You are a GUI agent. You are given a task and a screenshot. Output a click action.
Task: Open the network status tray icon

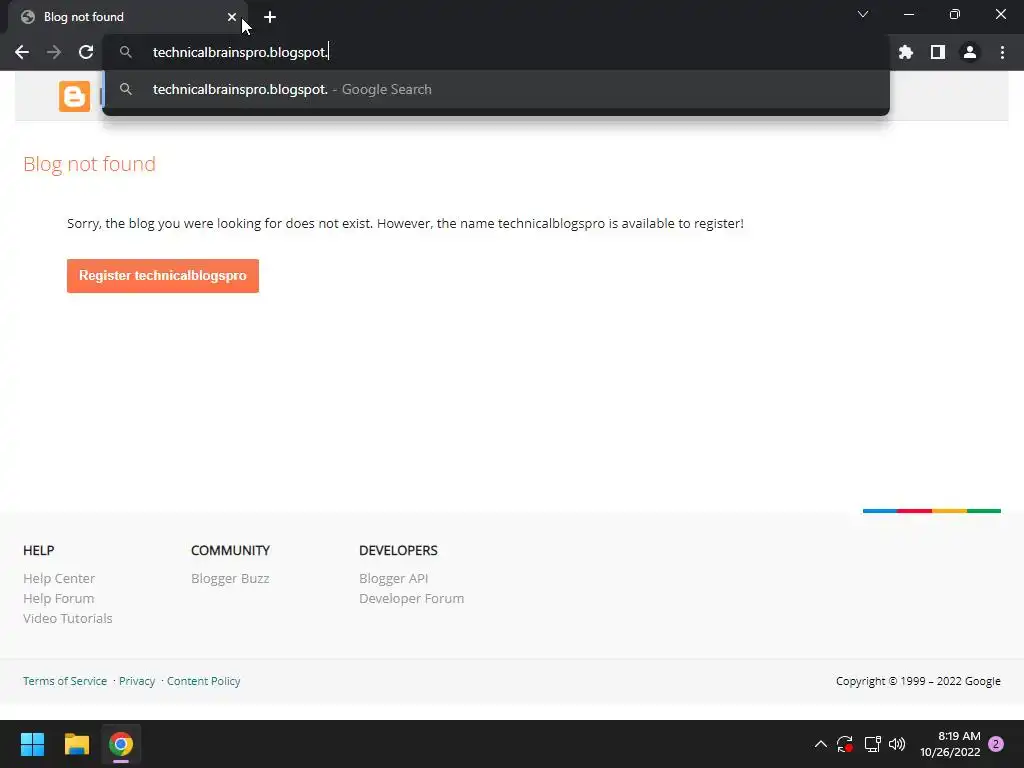872,744
